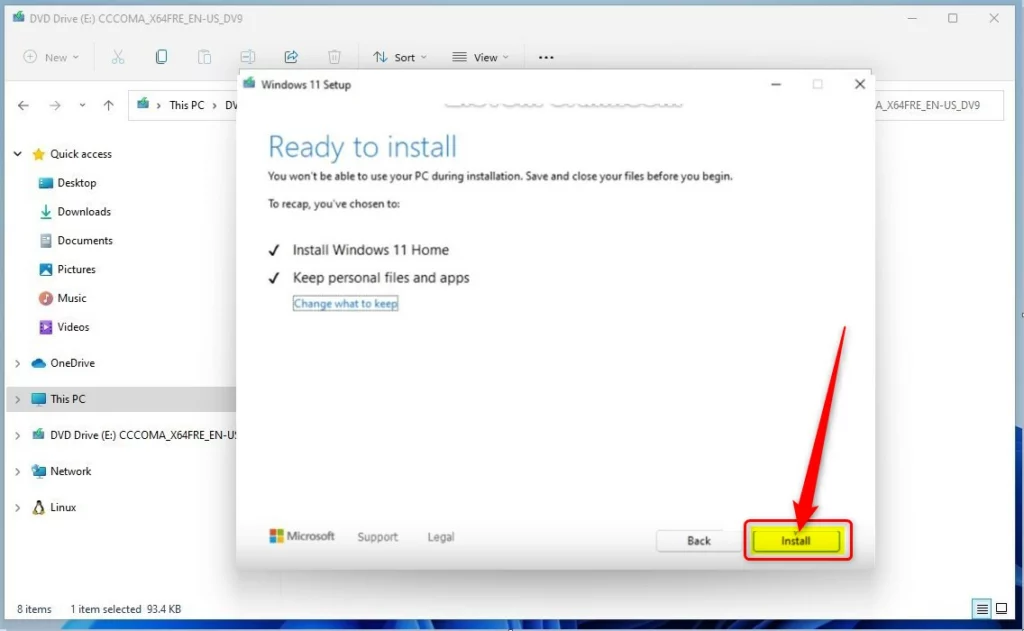Open the 'Change what to keep' link

click(345, 304)
